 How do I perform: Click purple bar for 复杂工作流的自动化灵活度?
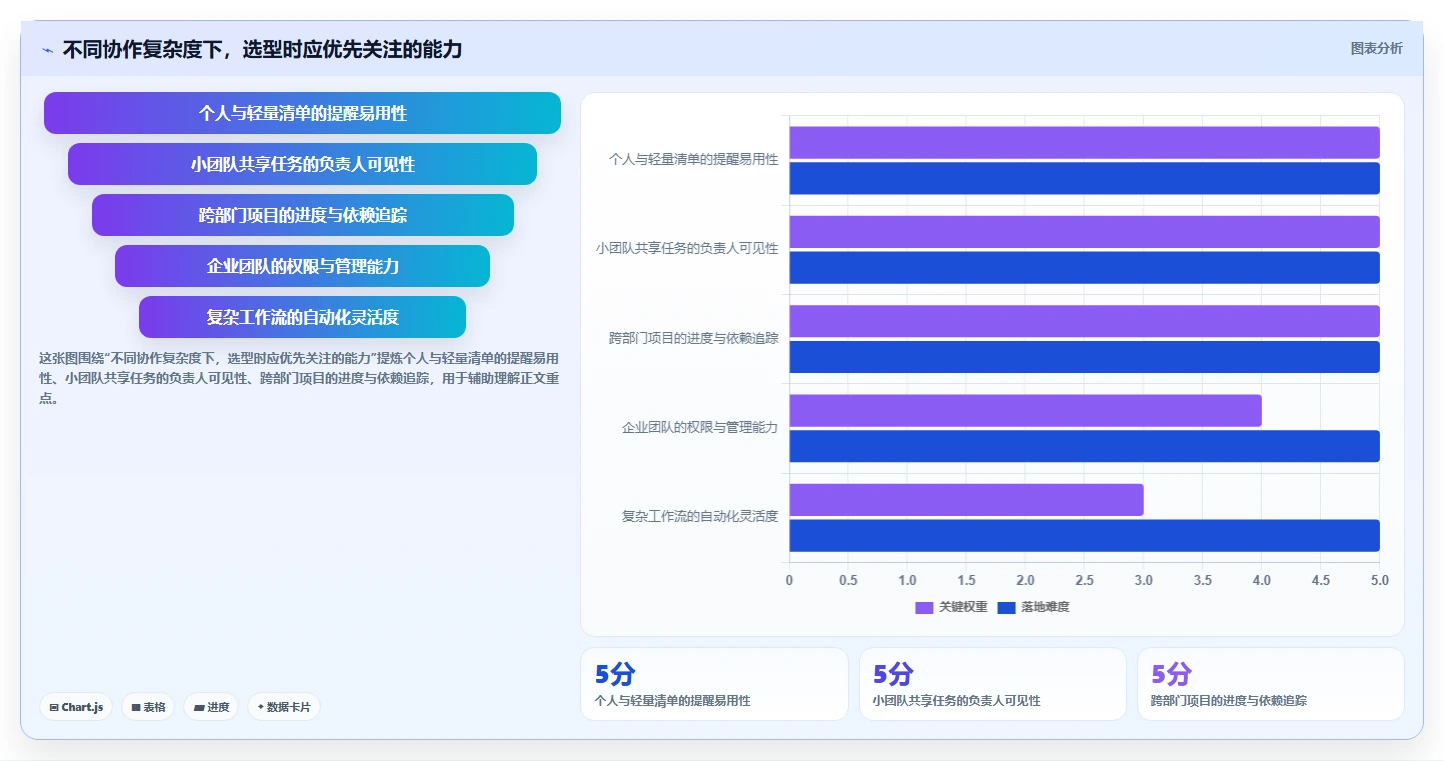966,500
